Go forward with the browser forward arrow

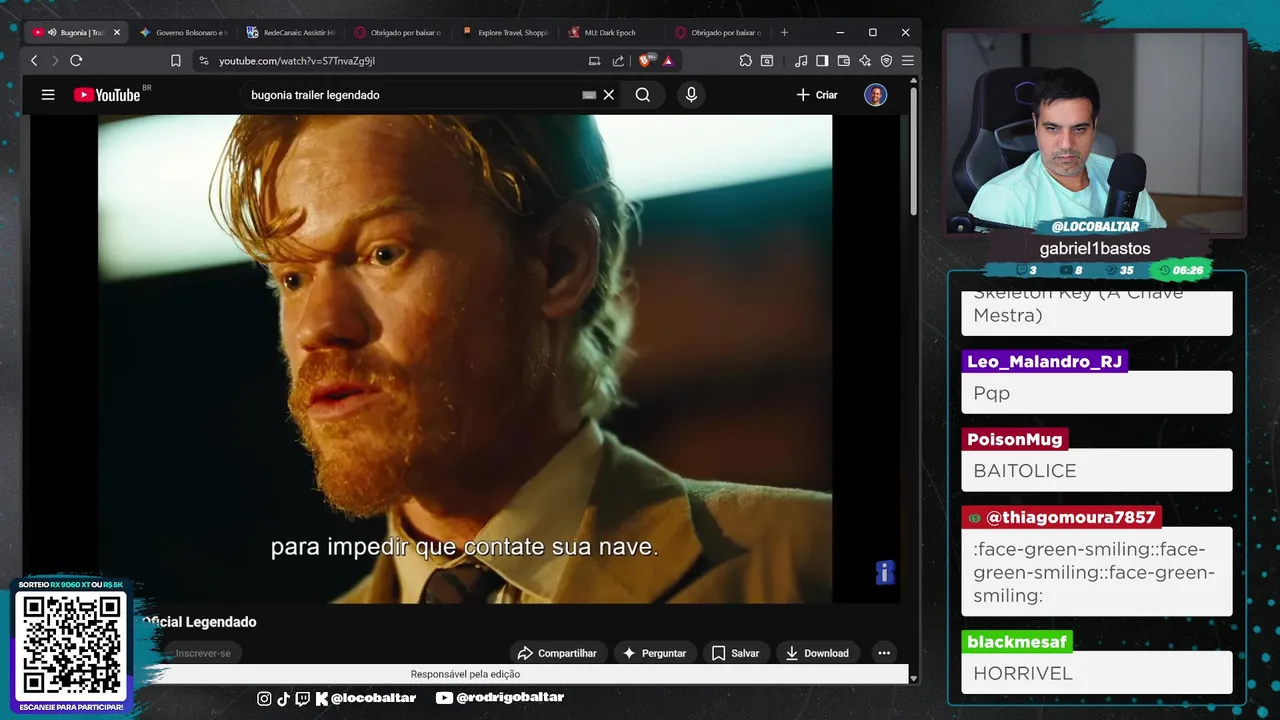pyautogui.click(x=55, y=61)
